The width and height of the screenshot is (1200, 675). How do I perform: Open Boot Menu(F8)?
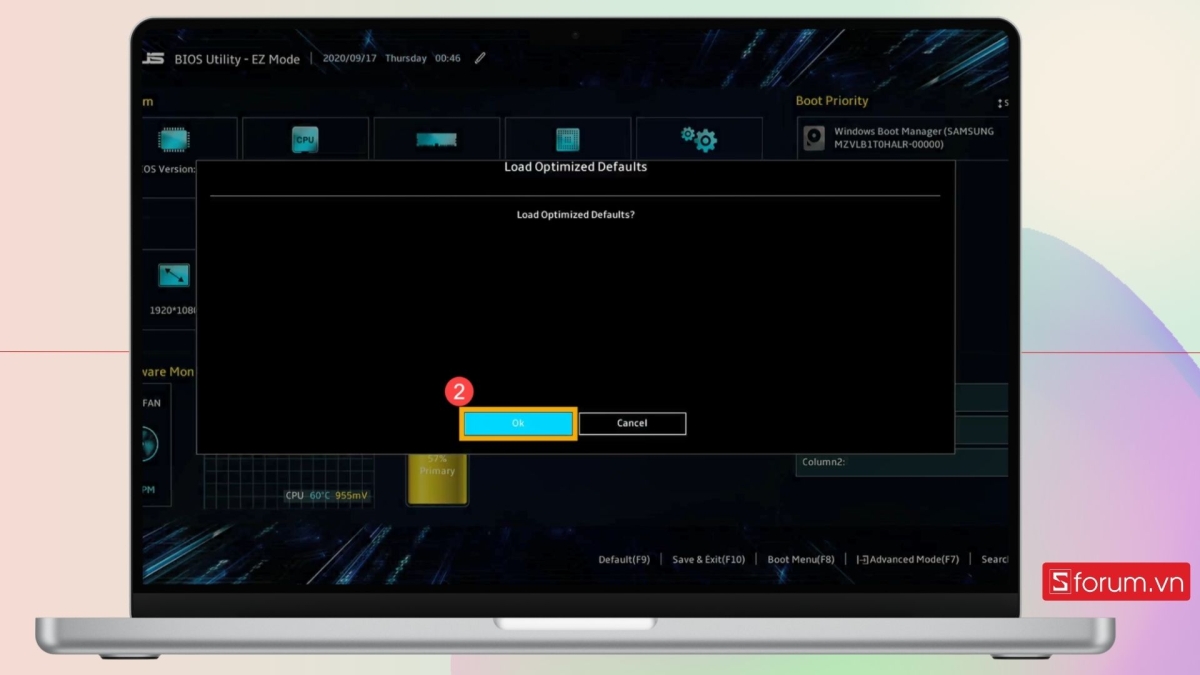801,559
